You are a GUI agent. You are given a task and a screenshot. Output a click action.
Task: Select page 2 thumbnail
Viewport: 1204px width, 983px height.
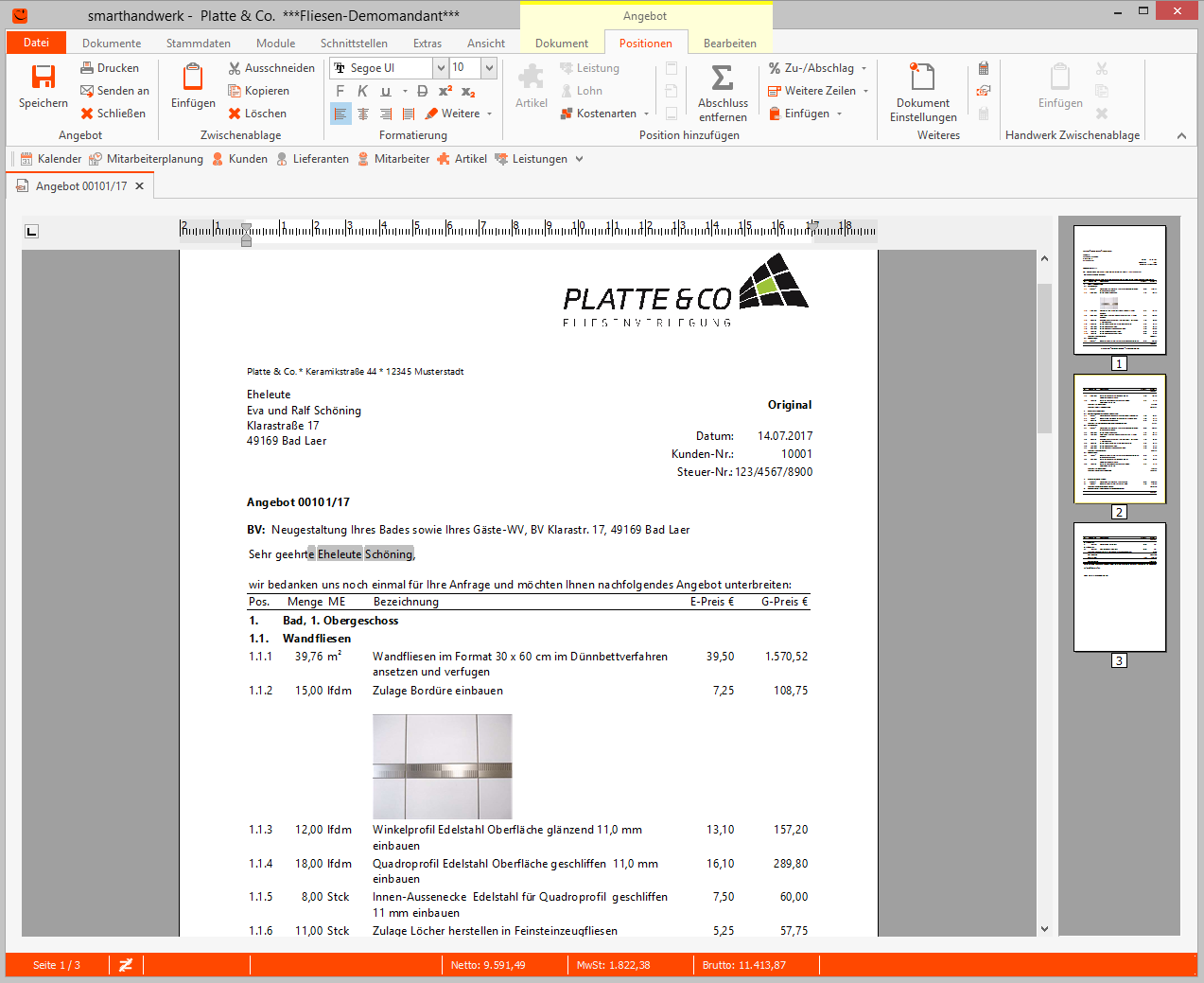click(1120, 438)
